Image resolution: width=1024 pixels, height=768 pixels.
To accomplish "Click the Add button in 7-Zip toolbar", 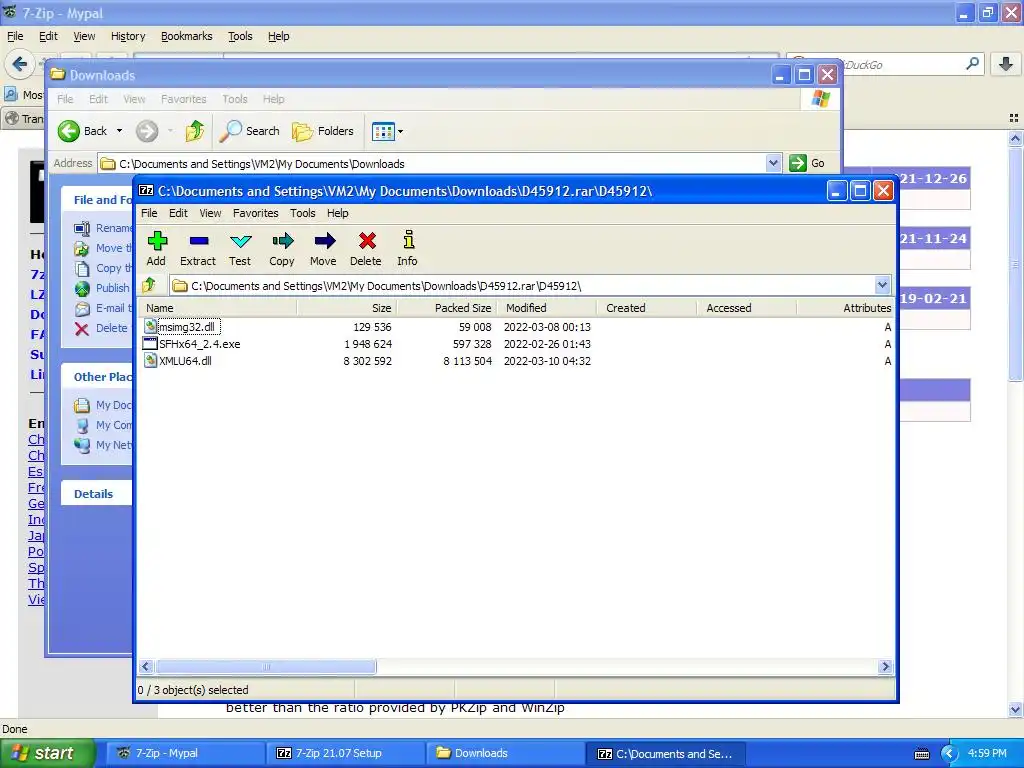I will pyautogui.click(x=156, y=249).
